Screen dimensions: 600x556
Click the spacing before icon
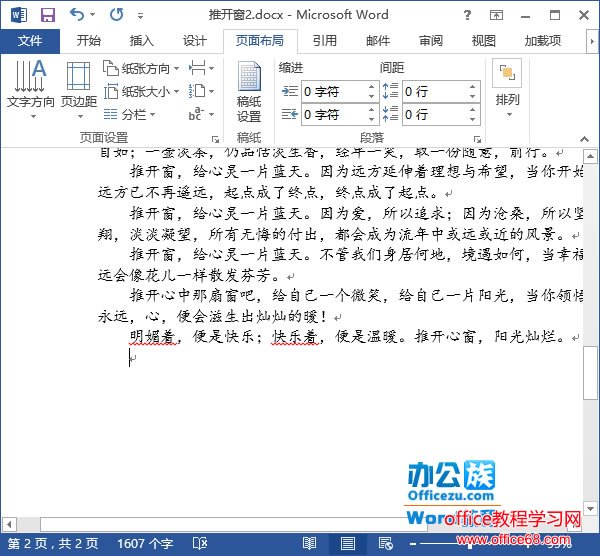(390, 91)
